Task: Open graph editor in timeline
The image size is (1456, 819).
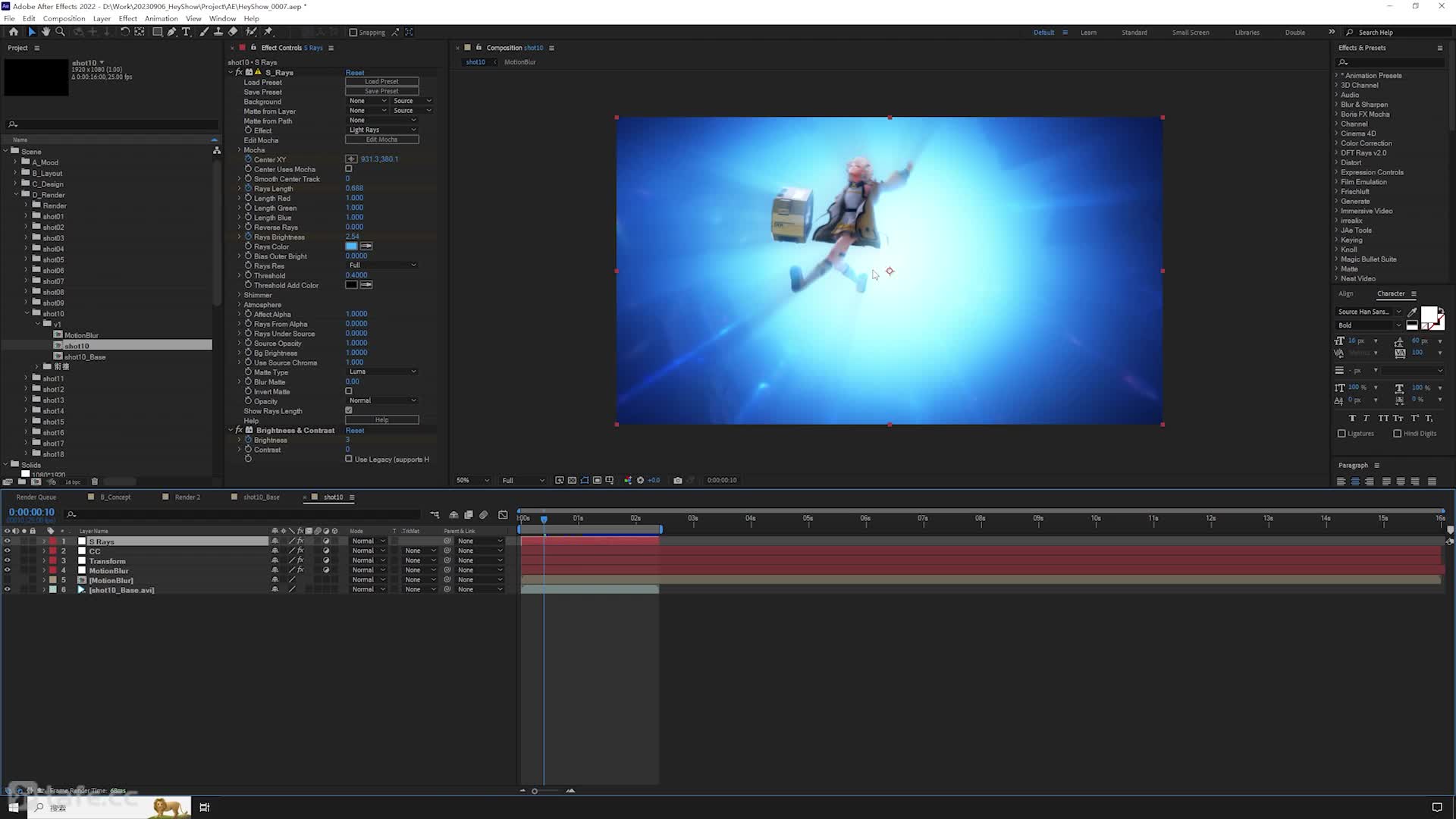Action: (x=503, y=515)
